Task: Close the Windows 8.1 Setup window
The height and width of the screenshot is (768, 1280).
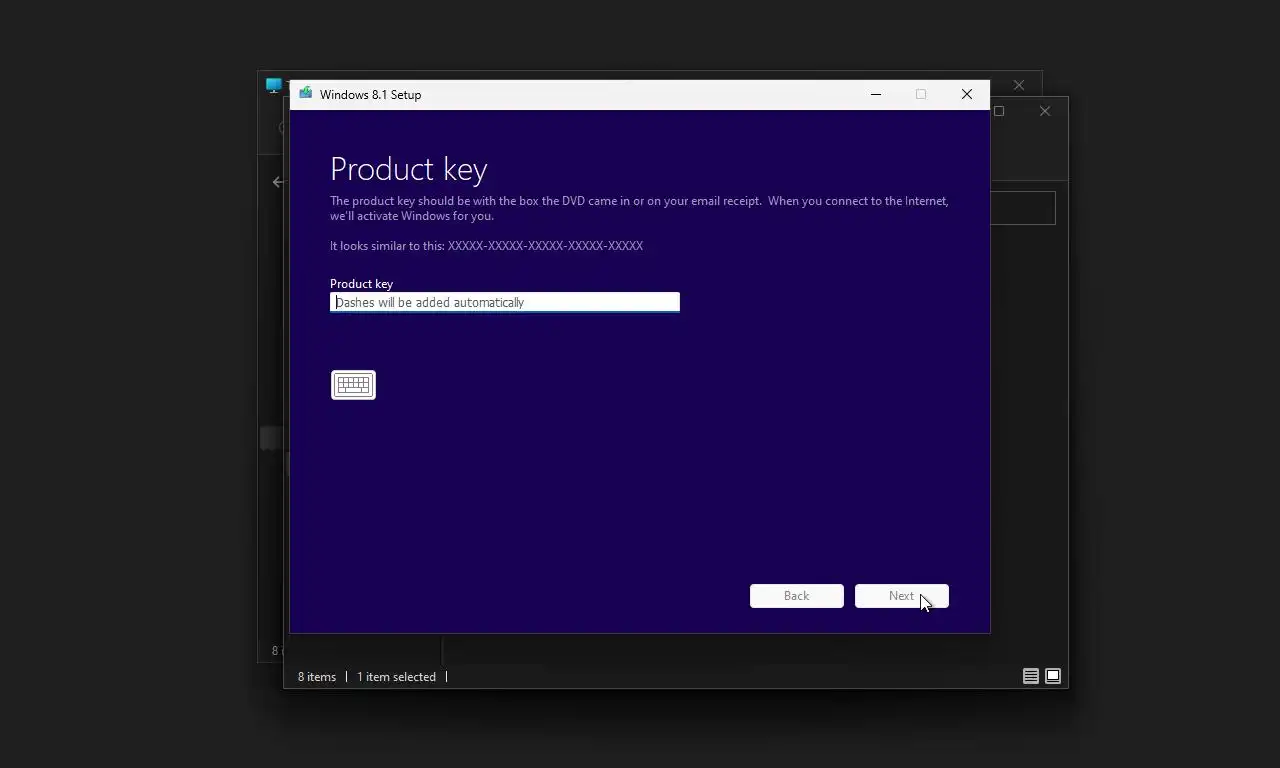Action: tap(967, 94)
